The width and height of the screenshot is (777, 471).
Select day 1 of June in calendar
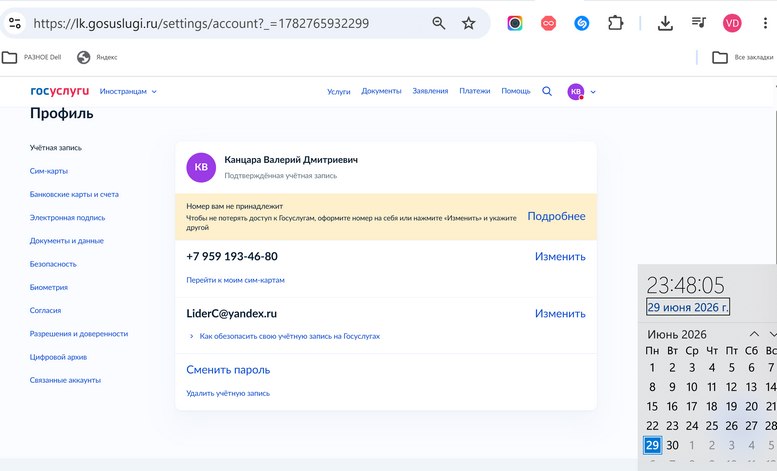tap(652, 368)
